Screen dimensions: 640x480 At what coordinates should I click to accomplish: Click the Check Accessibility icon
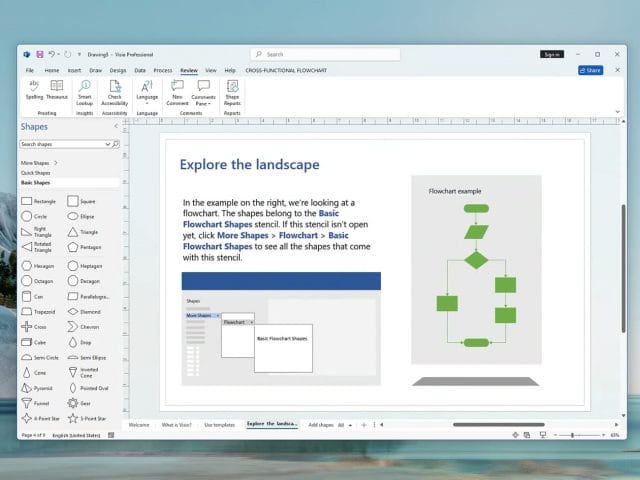(115, 91)
